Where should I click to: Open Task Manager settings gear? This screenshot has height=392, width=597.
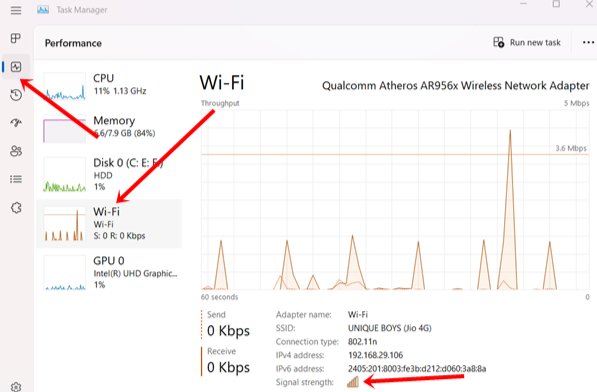[x=16, y=387]
